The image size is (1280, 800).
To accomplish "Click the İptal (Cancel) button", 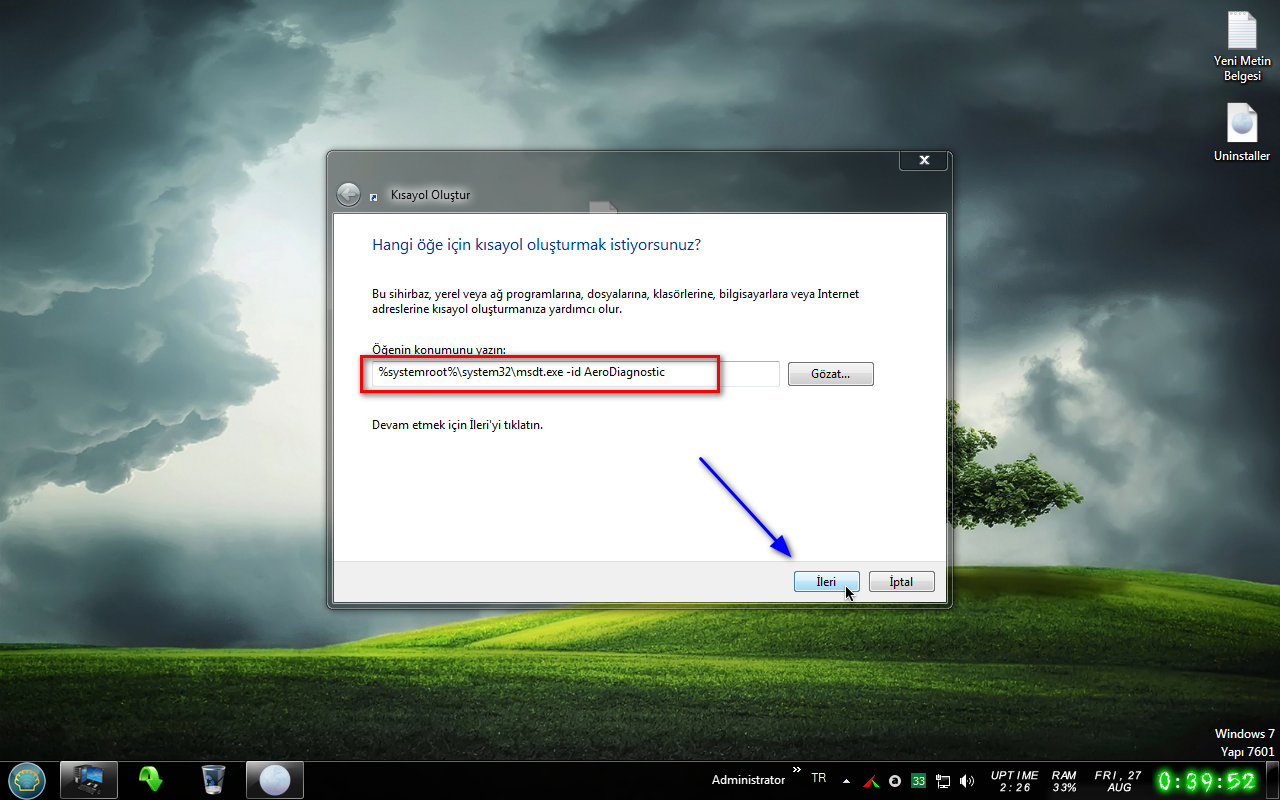I will tap(901, 581).
